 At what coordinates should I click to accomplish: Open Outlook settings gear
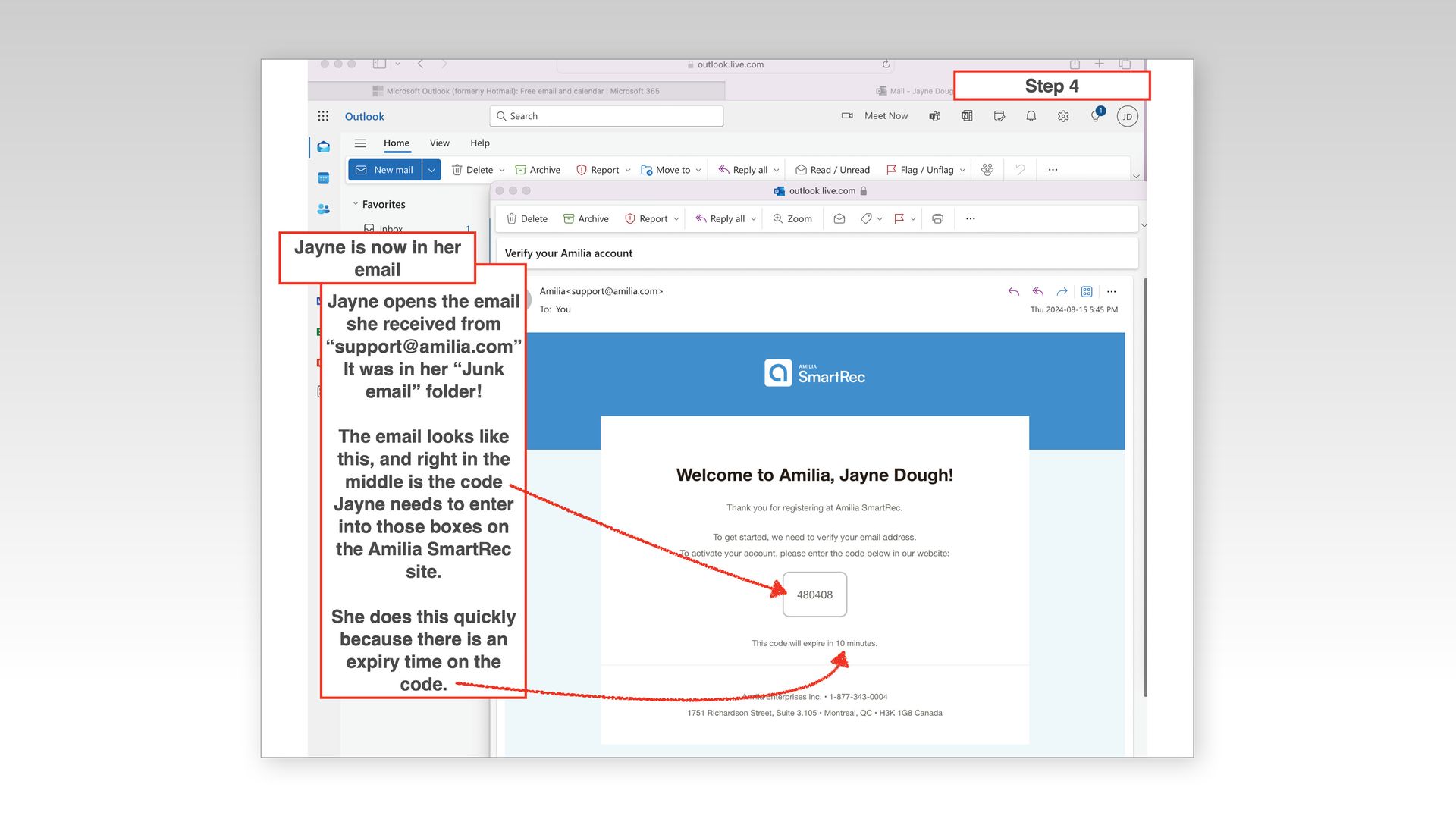(x=1063, y=116)
